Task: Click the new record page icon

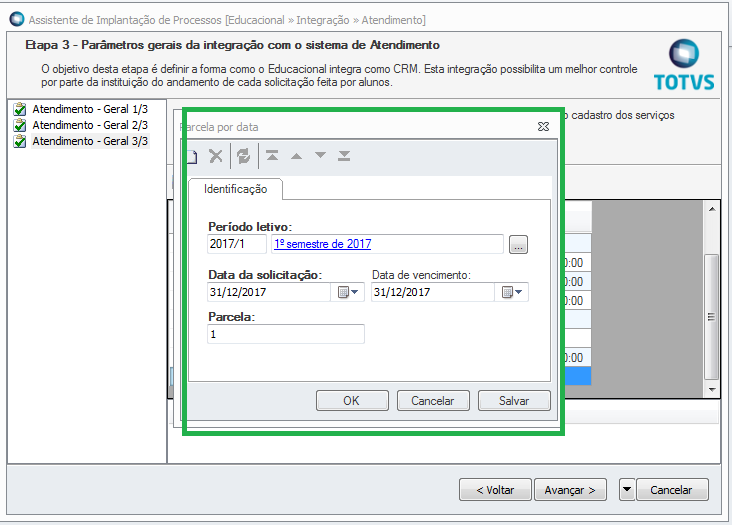Action: click(192, 156)
